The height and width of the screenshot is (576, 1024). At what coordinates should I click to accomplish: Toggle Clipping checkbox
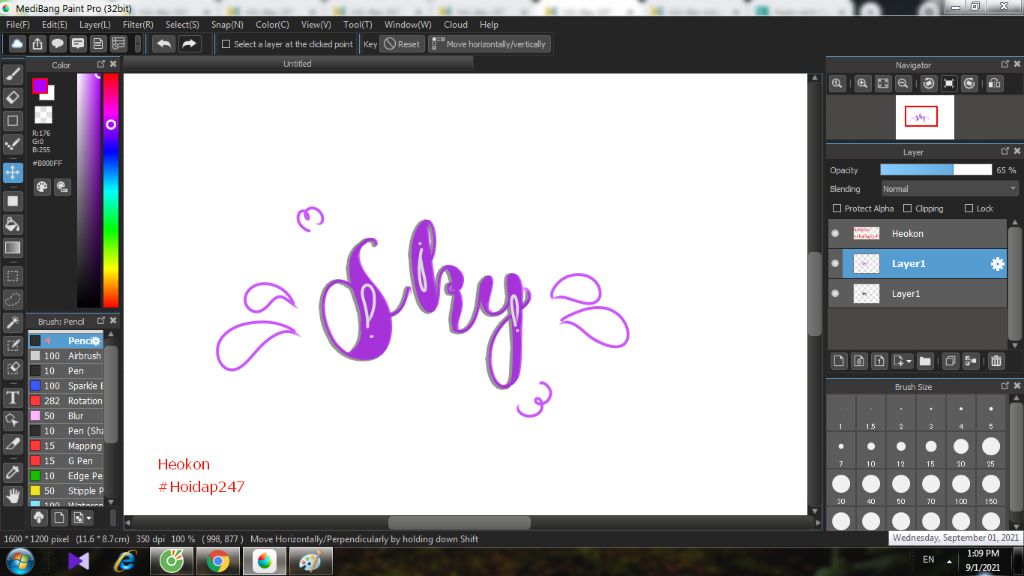pos(907,208)
